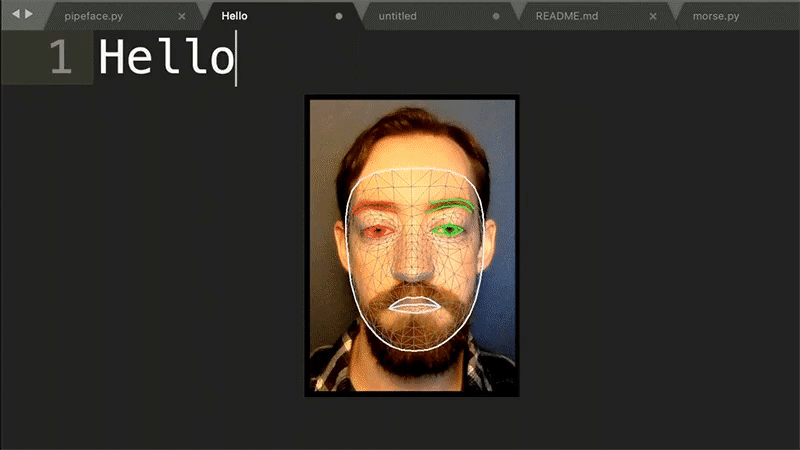
Task: Click the red eyebrow tracking overlay
Action: coord(375,207)
